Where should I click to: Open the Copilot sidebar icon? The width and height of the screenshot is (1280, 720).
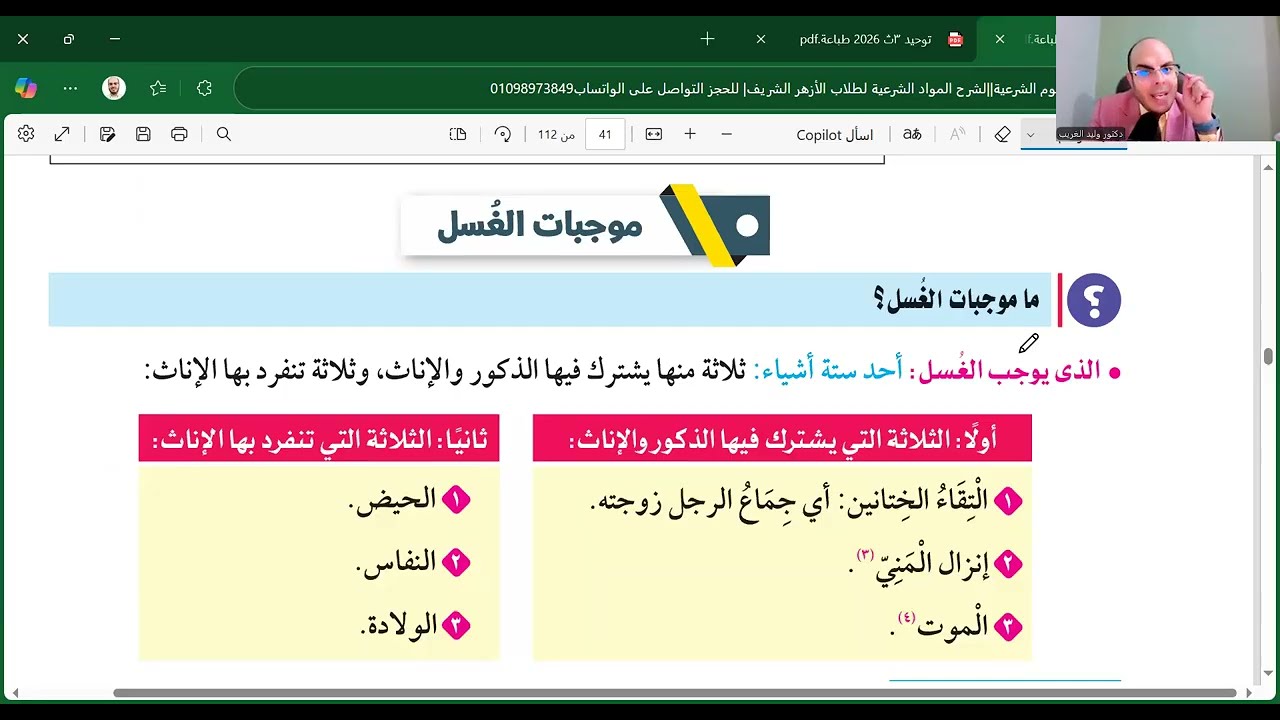coord(26,88)
